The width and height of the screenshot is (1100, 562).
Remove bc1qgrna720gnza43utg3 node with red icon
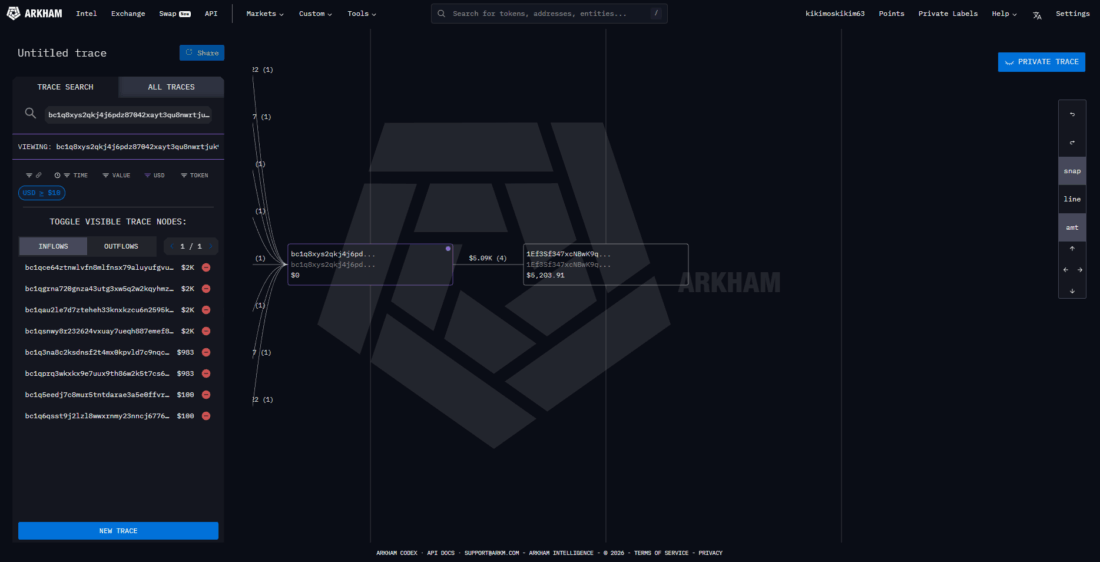pyautogui.click(x=206, y=288)
